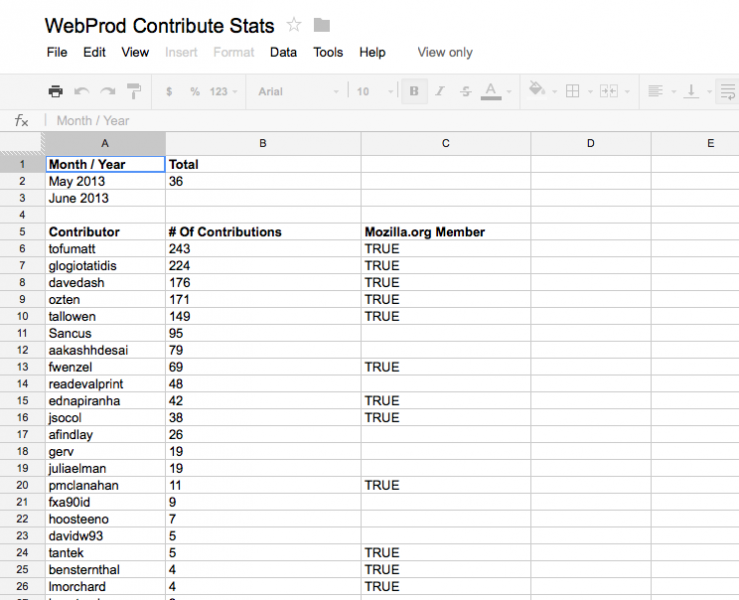The height and width of the screenshot is (600, 739).
Task: Toggle Bold formatting button
Action: 414,91
